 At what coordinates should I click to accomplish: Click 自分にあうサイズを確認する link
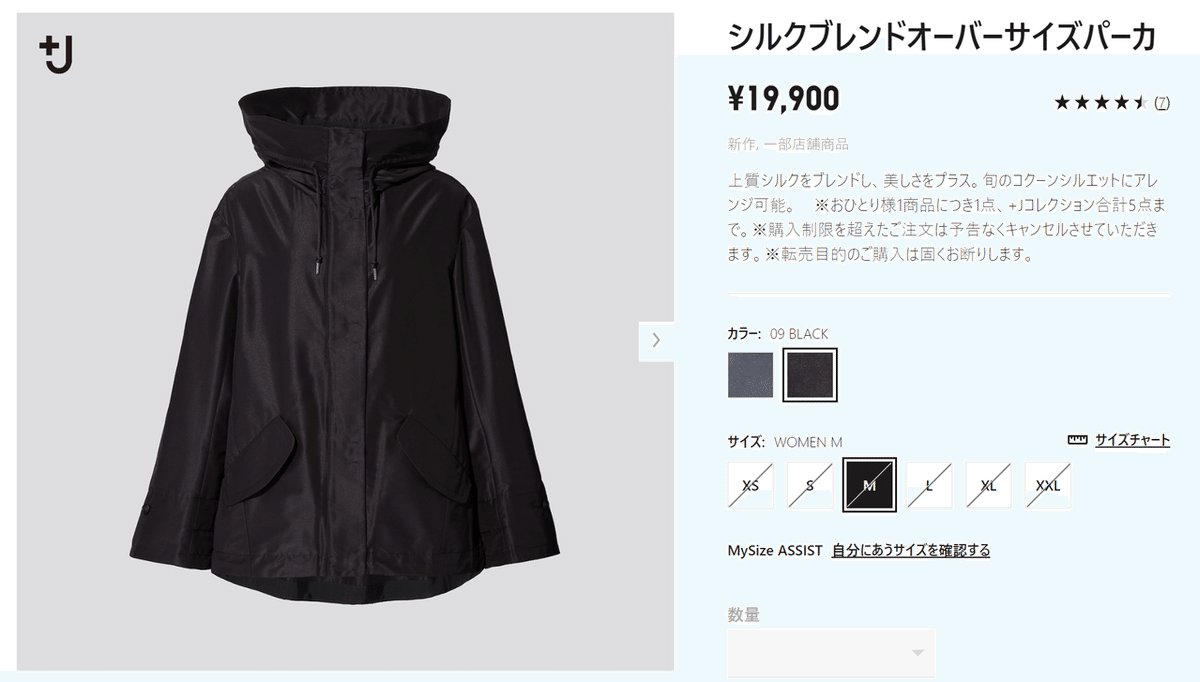coord(911,550)
